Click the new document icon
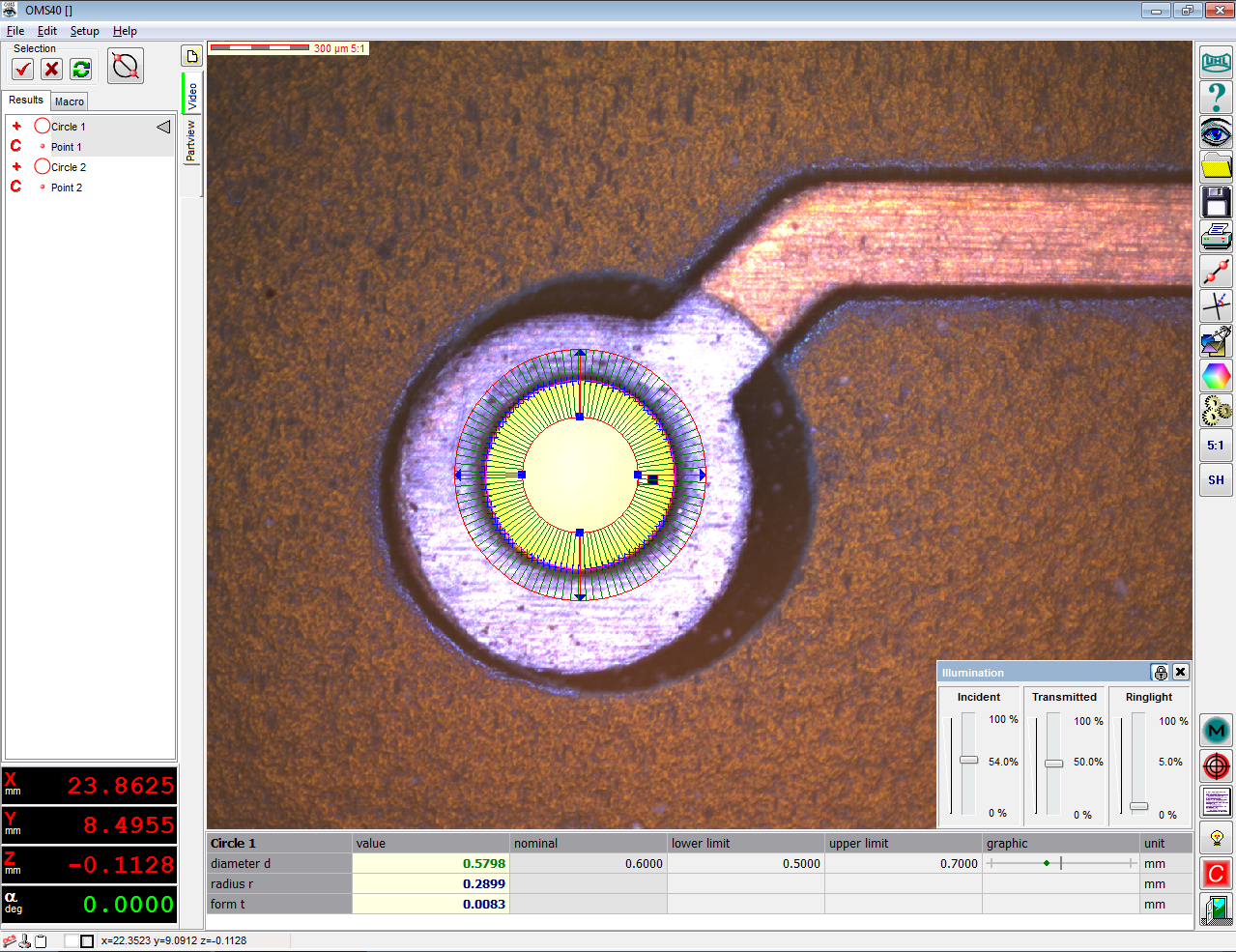Screen dimensions: 1236x952 [192, 56]
